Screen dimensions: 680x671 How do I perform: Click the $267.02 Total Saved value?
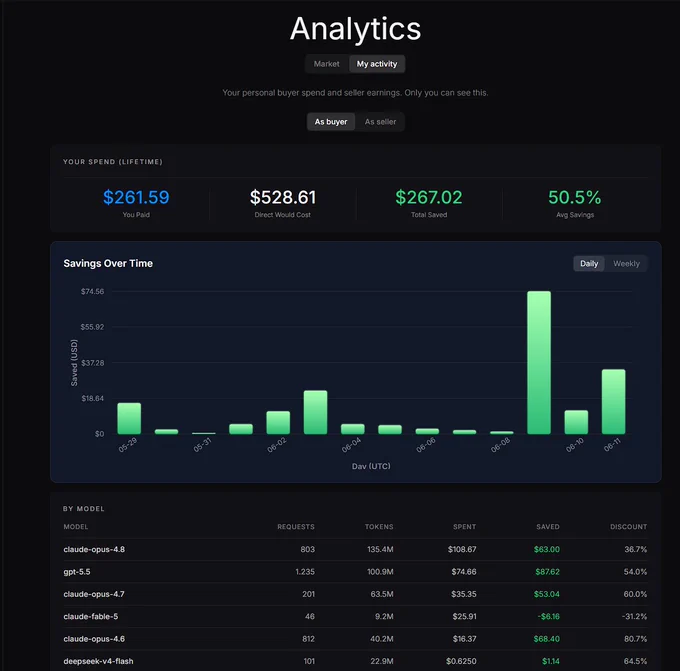[x=429, y=197]
